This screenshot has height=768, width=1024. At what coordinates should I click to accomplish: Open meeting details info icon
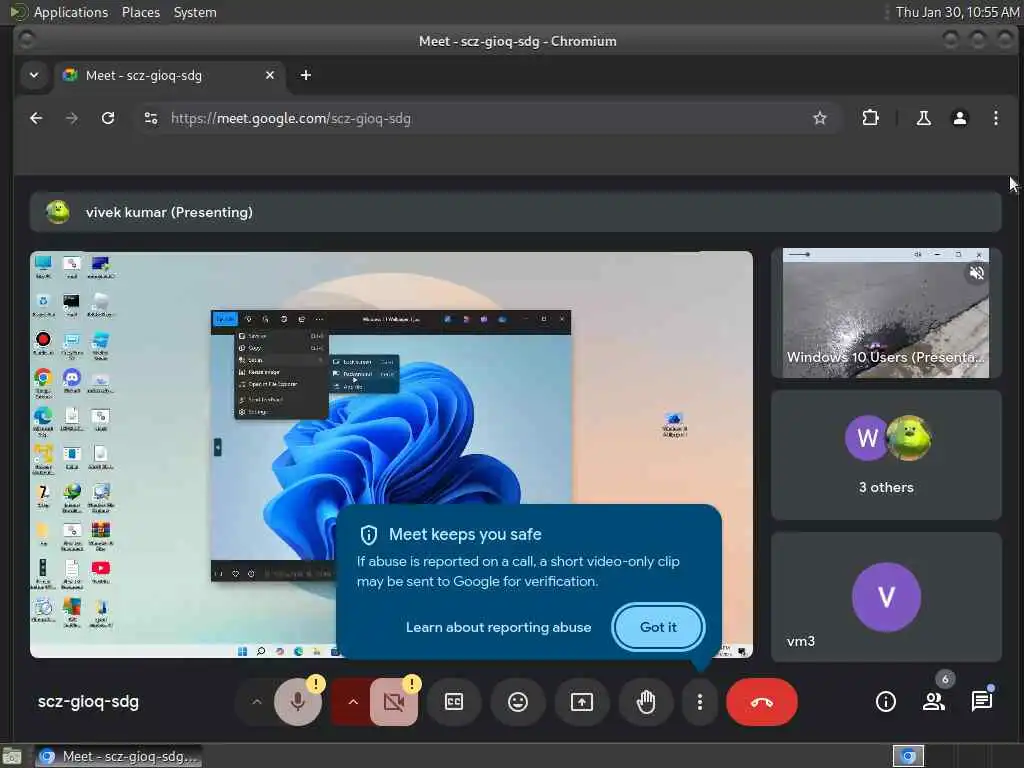point(886,701)
